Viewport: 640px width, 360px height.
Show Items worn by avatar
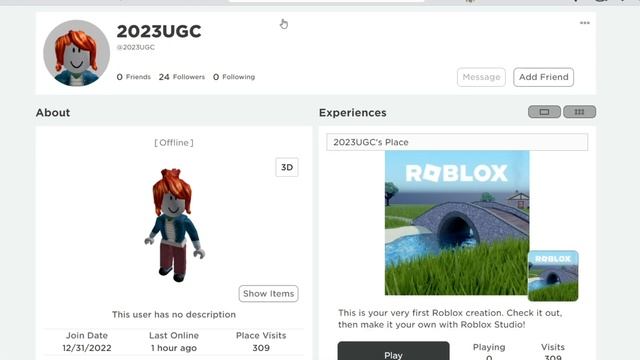click(269, 293)
